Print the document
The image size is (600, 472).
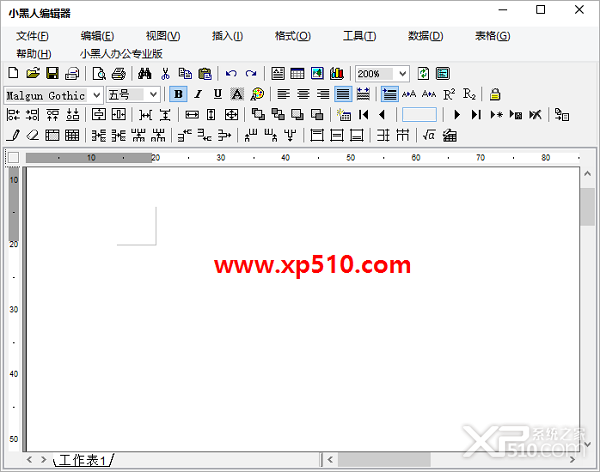tap(119, 73)
